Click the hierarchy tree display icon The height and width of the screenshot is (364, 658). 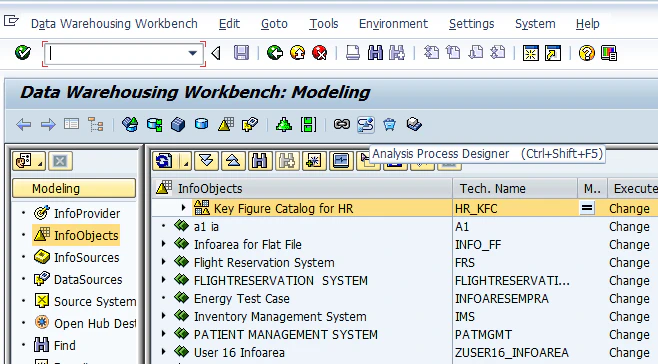(96, 125)
